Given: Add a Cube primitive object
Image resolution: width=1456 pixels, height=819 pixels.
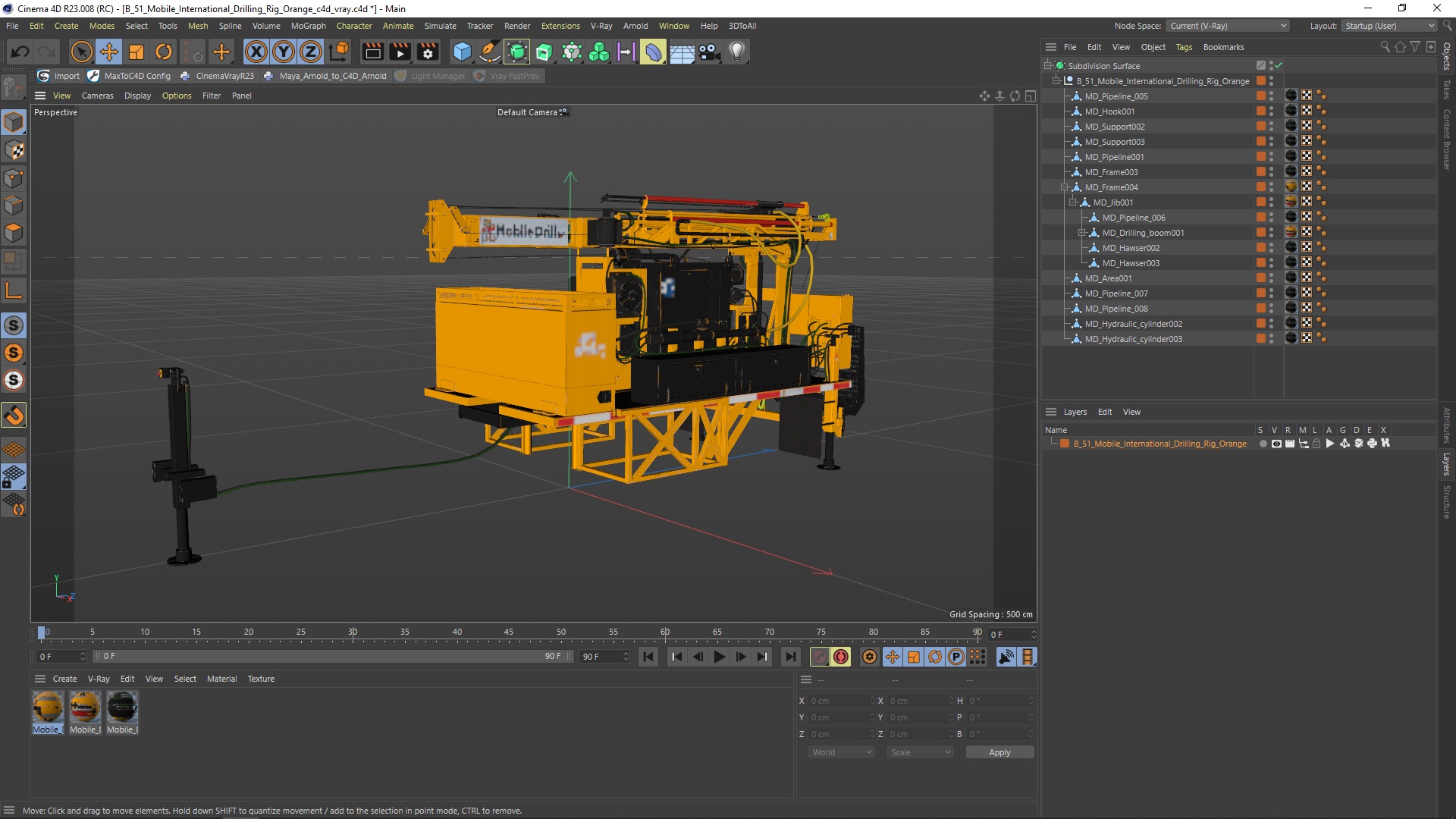Looking at the screenshot, I should tap(461, 52).
